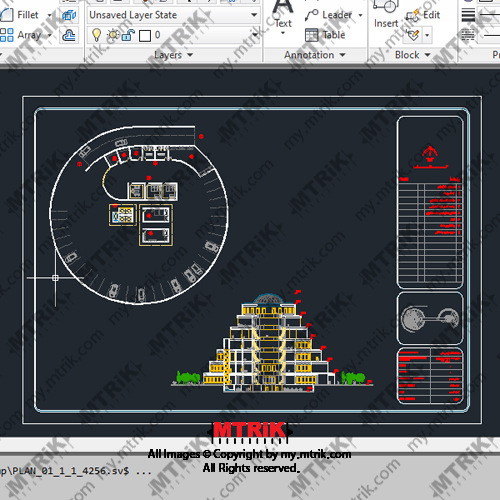Click the Edit block icon

(x=423, y=15)
